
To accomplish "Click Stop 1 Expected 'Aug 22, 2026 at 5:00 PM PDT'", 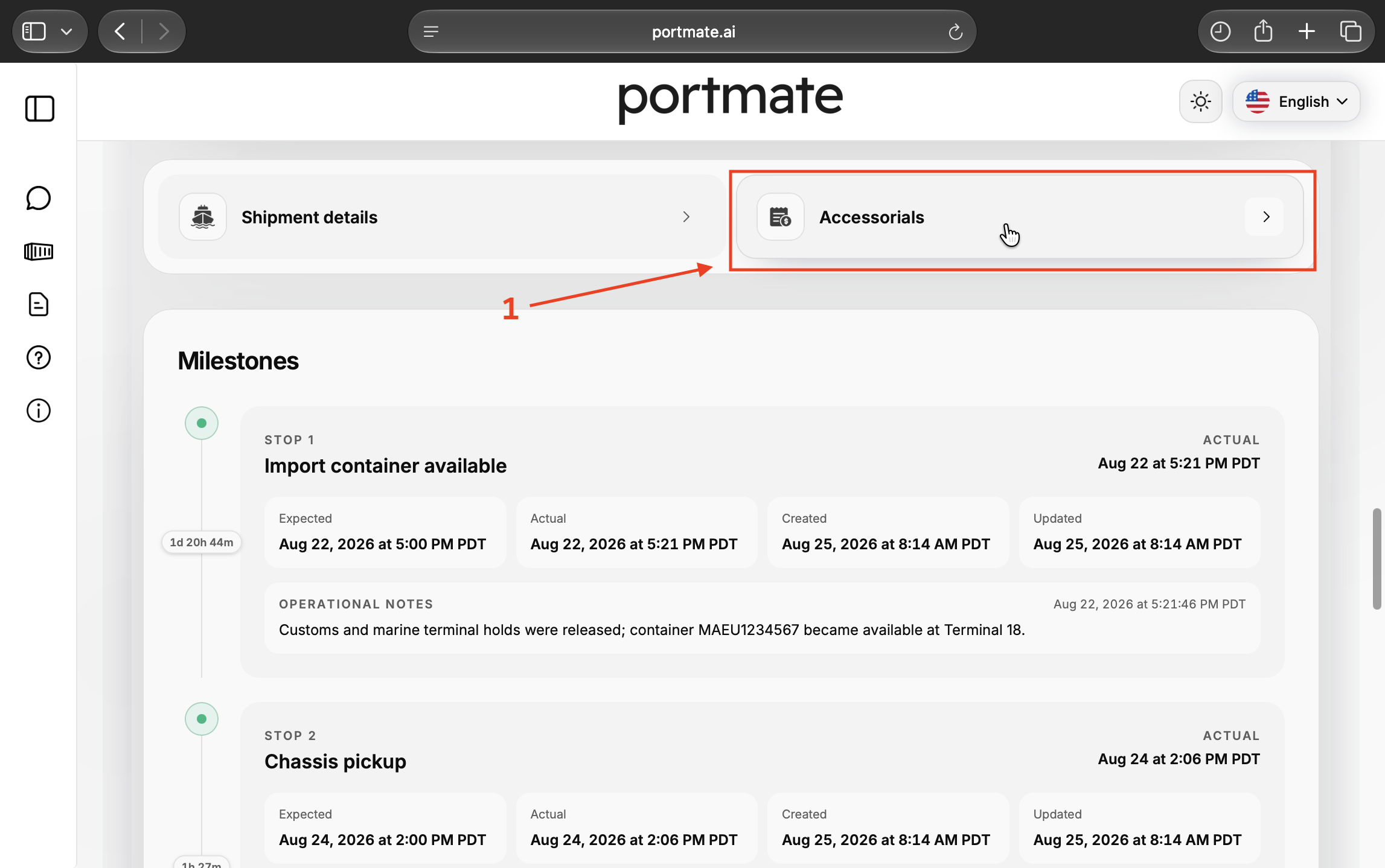I will 382,544.
